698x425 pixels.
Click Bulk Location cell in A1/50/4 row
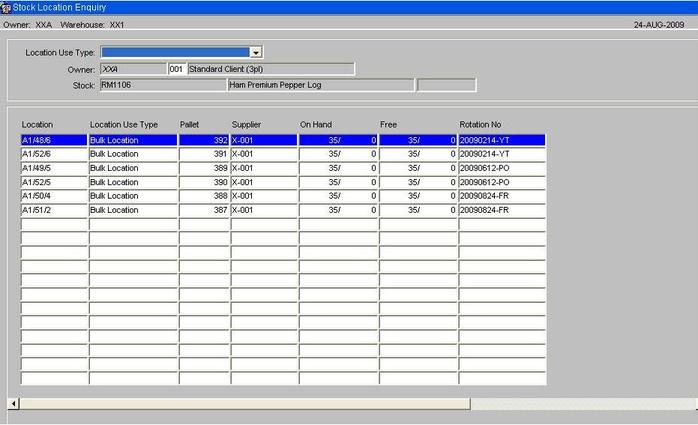tap(133, 196)
